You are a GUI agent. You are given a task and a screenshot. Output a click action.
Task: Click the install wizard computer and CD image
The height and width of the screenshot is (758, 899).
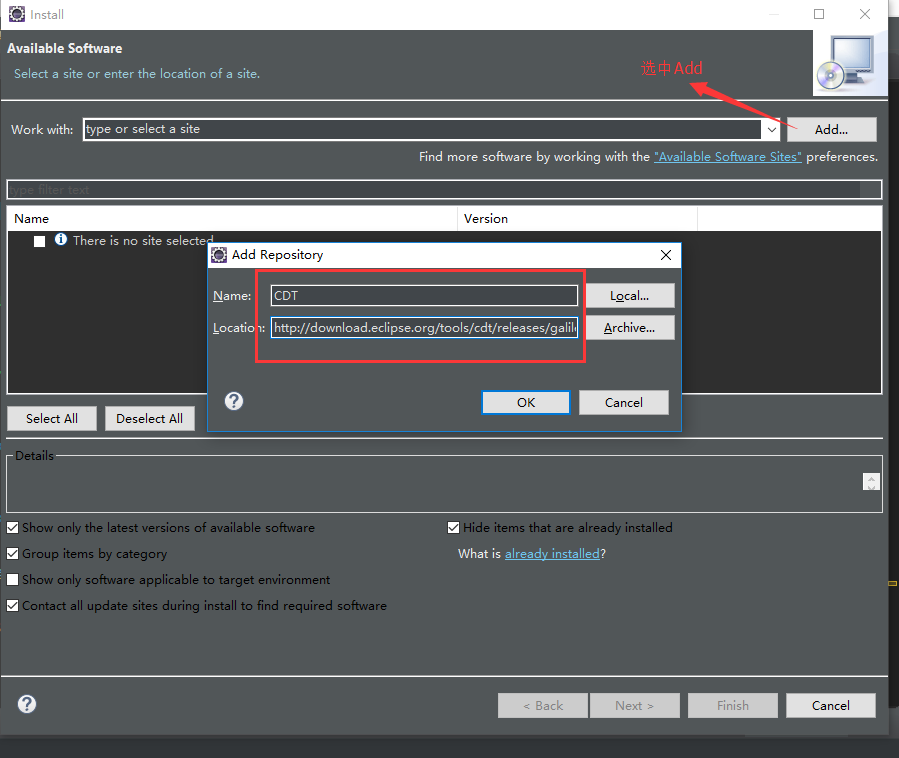850,63
